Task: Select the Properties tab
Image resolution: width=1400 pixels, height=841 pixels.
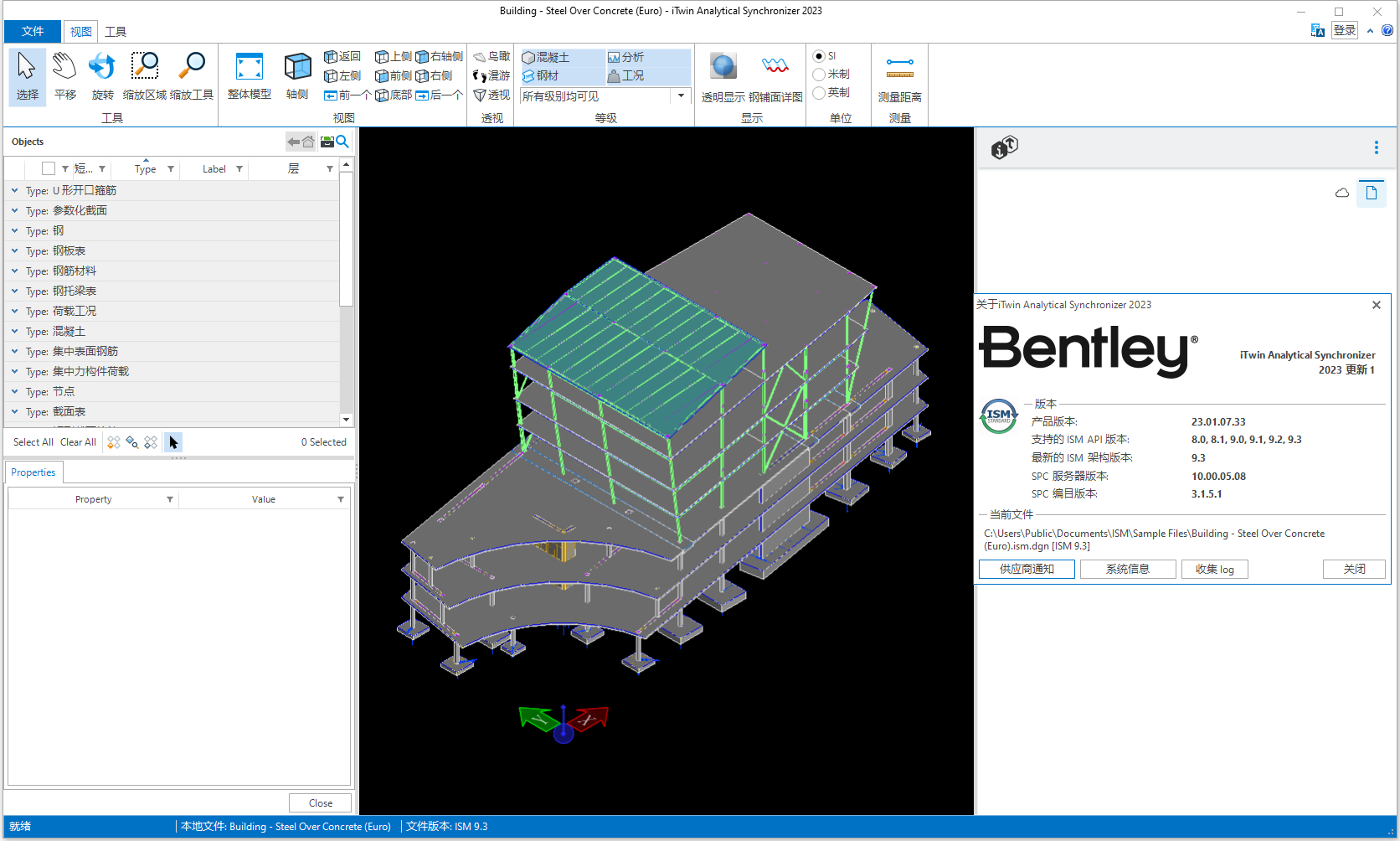Action: (x=33, y=472)
